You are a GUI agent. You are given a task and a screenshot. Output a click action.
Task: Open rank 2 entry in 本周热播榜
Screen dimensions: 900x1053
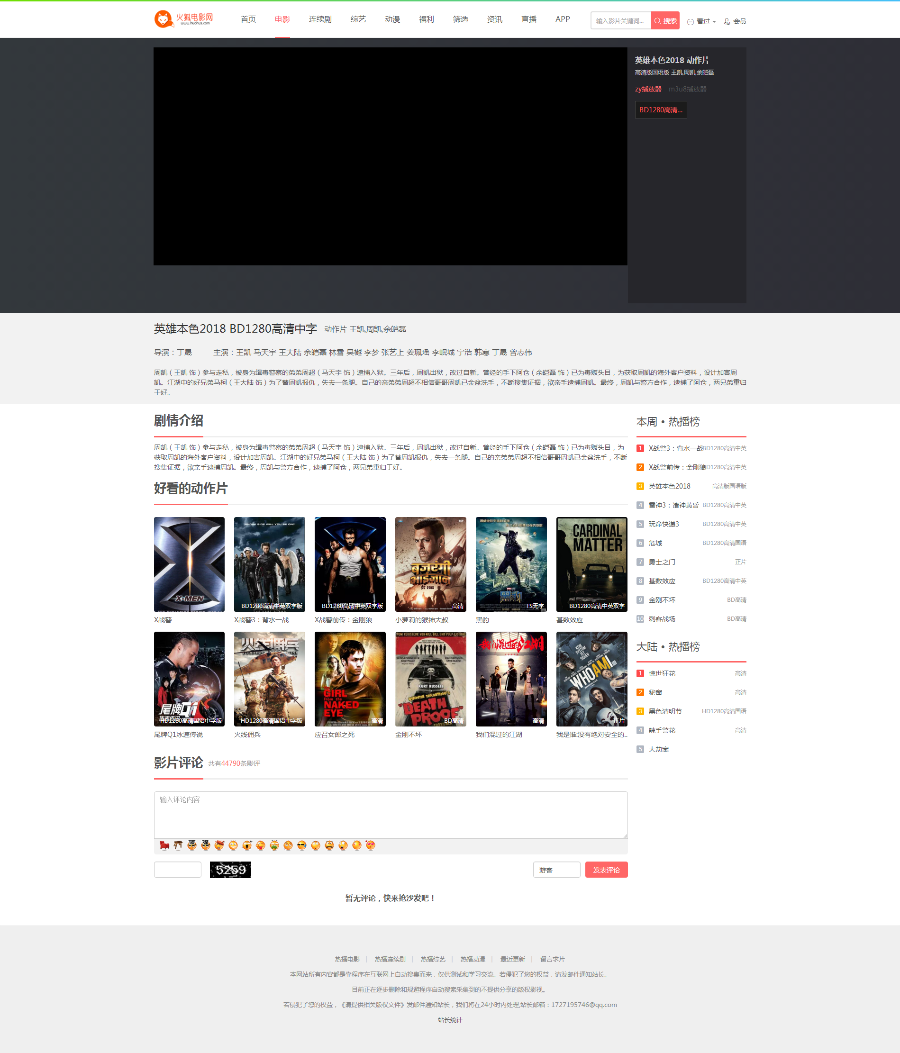(x=691, y=467)
